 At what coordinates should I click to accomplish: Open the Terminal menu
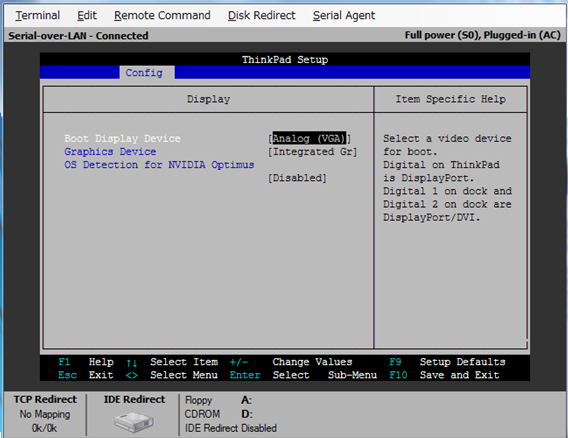38,16
